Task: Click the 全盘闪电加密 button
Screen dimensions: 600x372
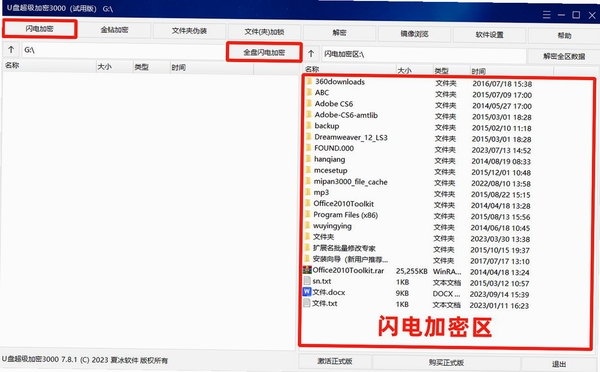Action: (264, 52)
